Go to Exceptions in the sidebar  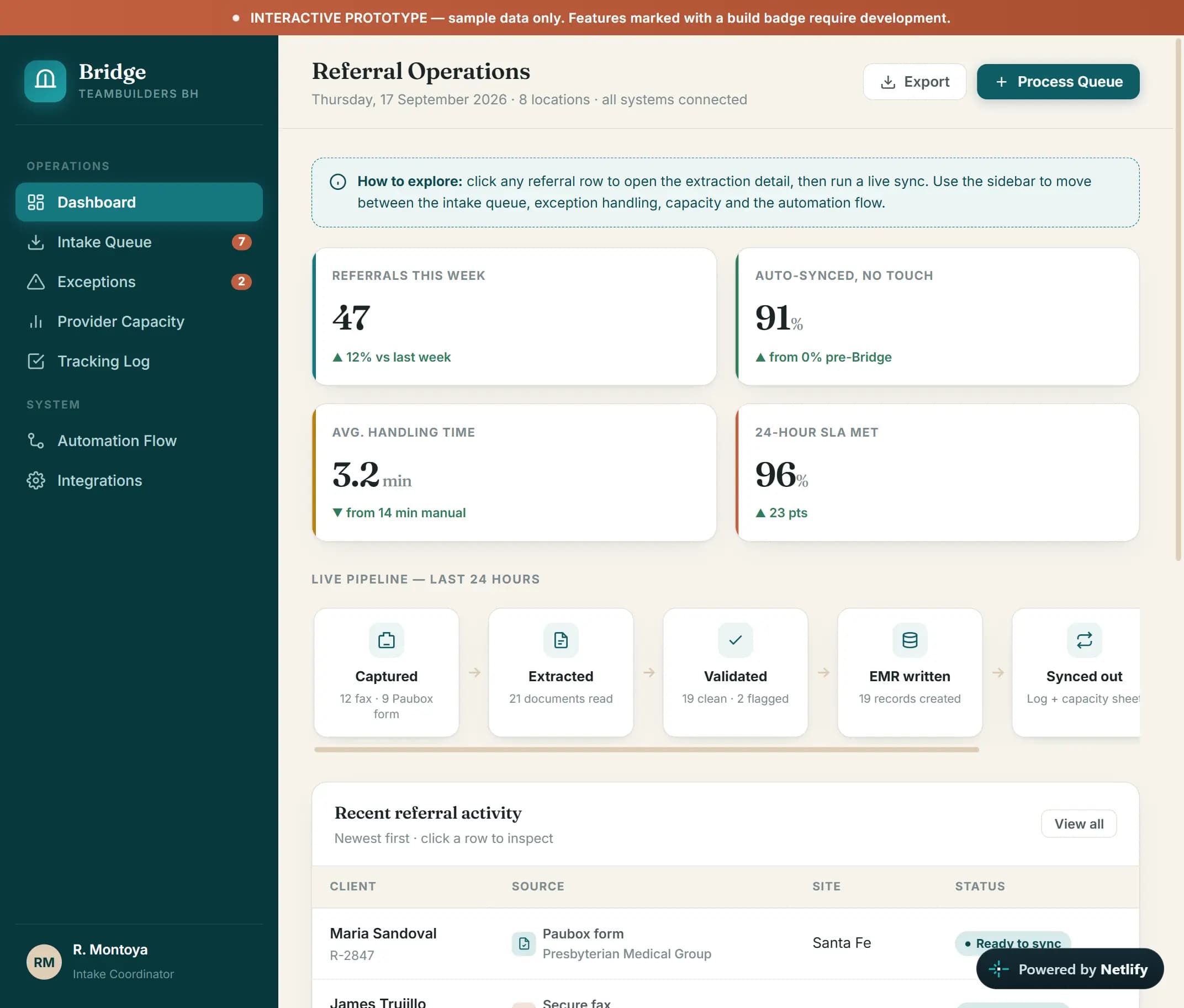[x=139, y=282]
